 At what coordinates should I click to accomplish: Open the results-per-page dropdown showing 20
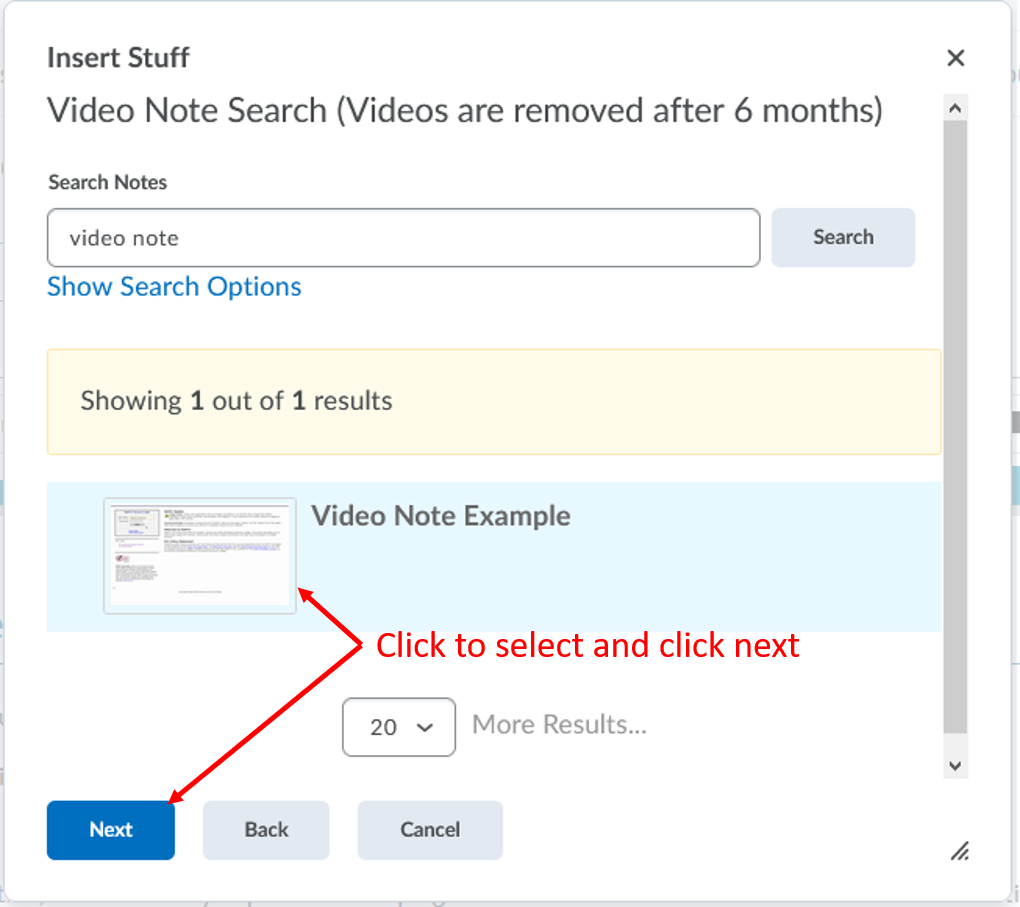(x=398, y=727)
